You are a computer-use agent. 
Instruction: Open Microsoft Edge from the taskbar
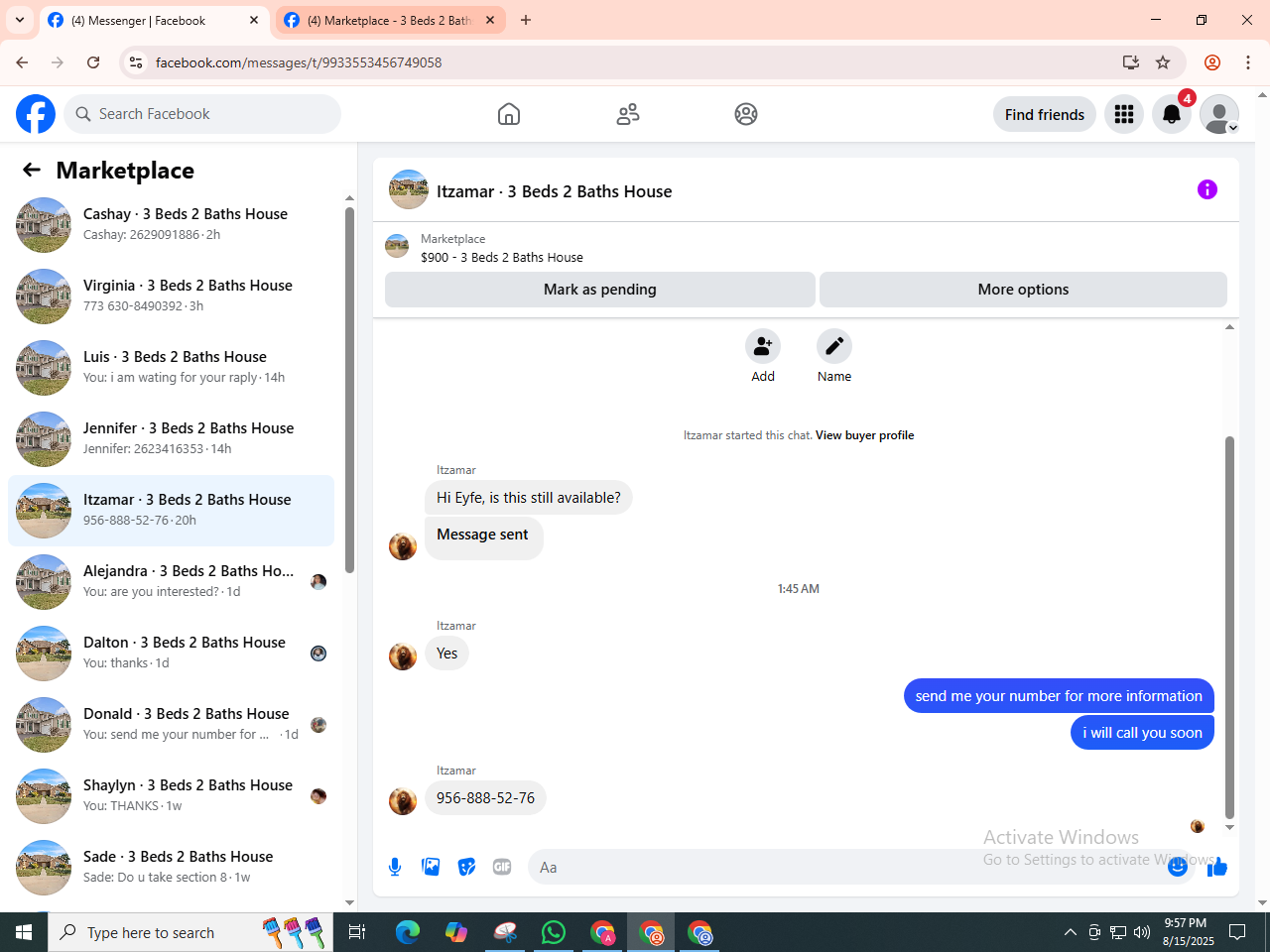(x=408, y=932)
